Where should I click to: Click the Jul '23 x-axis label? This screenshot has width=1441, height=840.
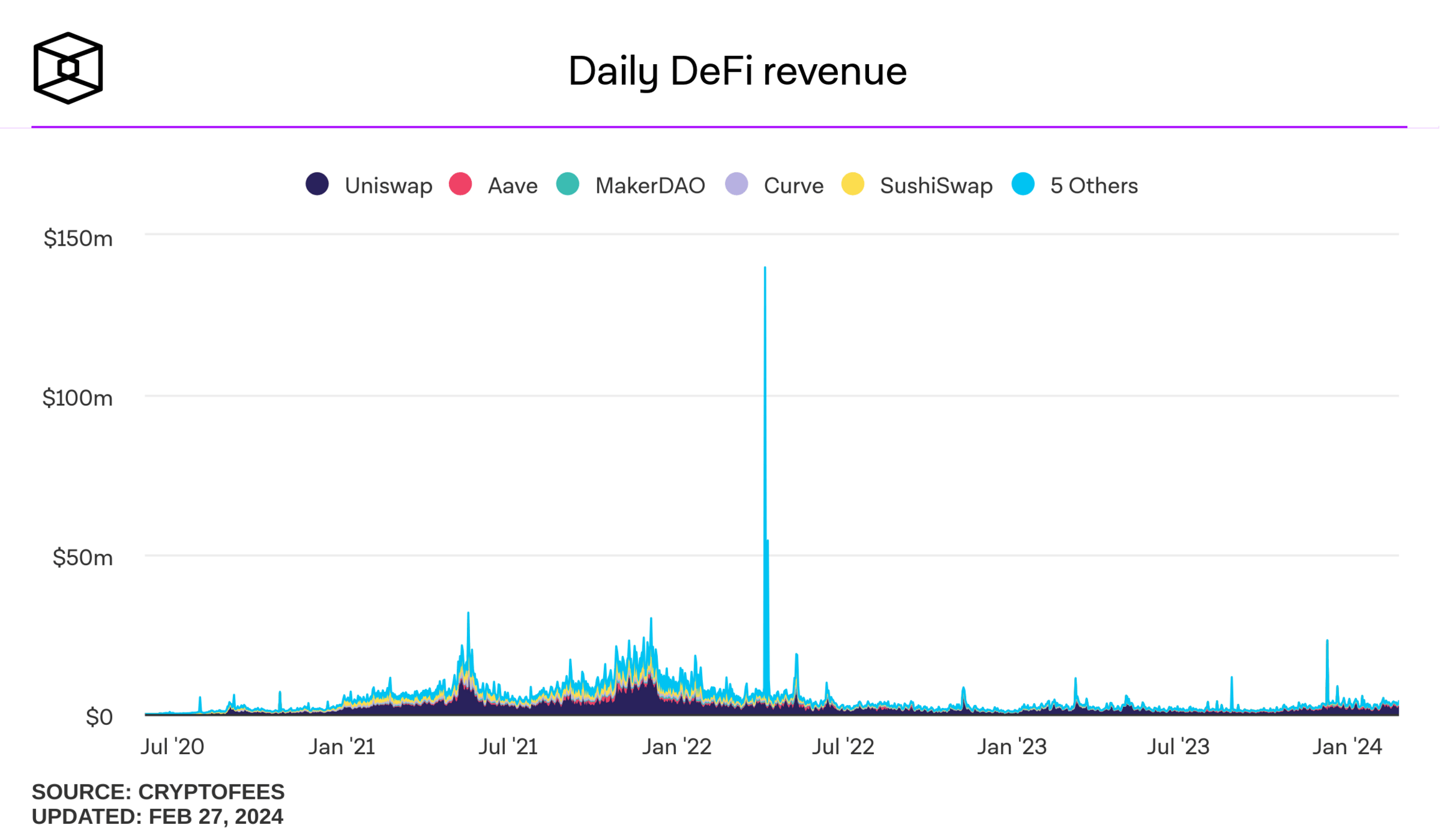pos(1178,747)
